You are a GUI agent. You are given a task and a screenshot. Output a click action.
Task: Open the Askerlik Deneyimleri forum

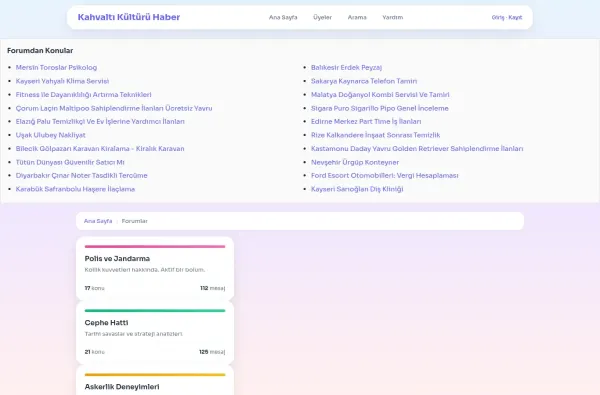point(122,387)
